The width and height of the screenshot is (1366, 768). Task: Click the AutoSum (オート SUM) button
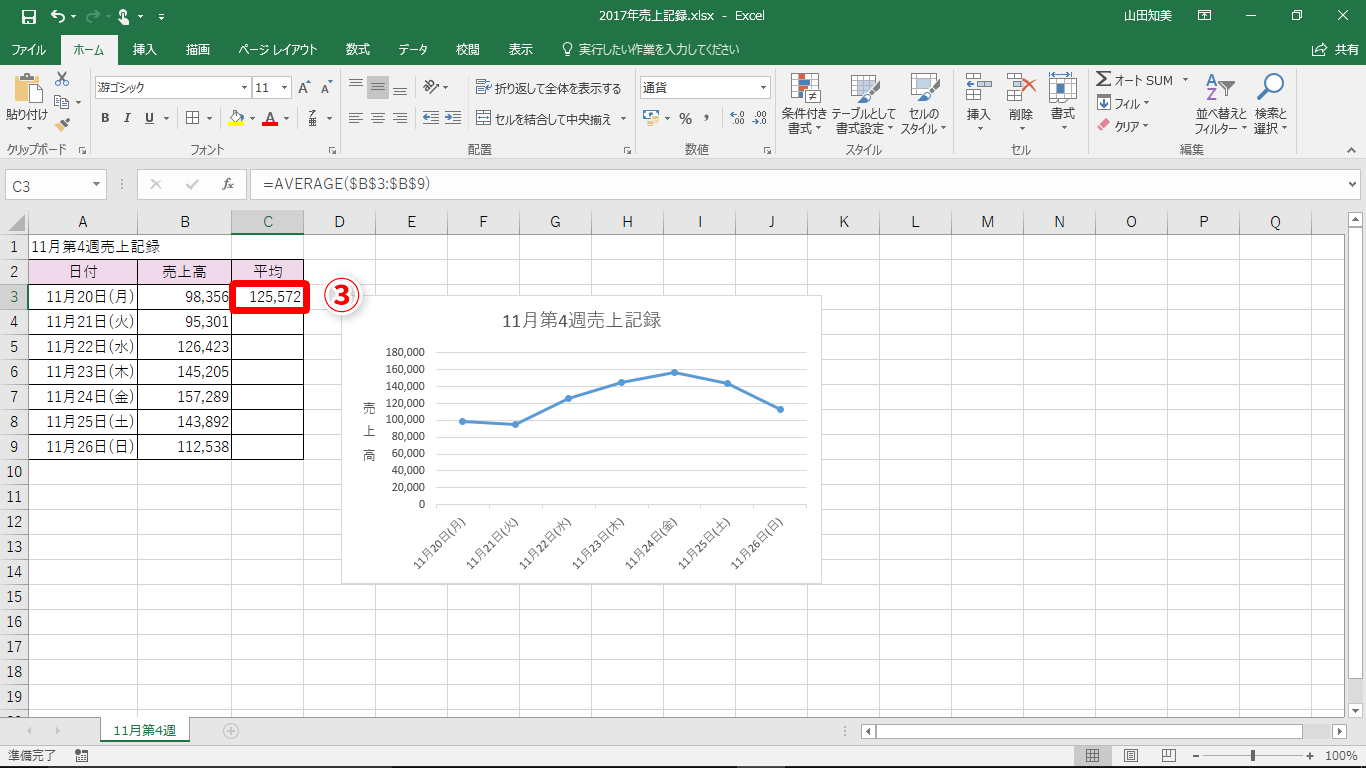point(1136,80)
